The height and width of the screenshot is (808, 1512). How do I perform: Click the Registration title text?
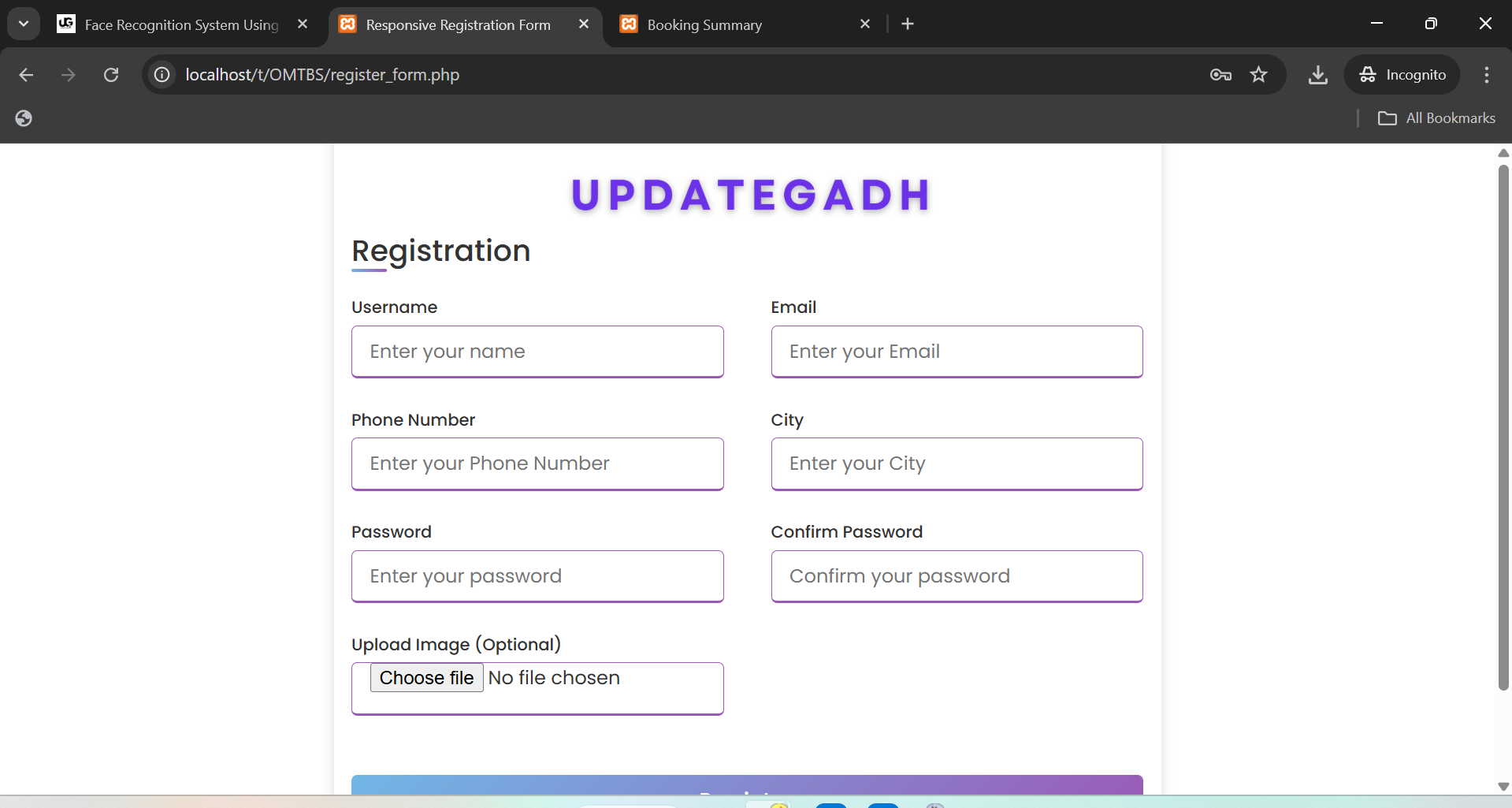441,251
